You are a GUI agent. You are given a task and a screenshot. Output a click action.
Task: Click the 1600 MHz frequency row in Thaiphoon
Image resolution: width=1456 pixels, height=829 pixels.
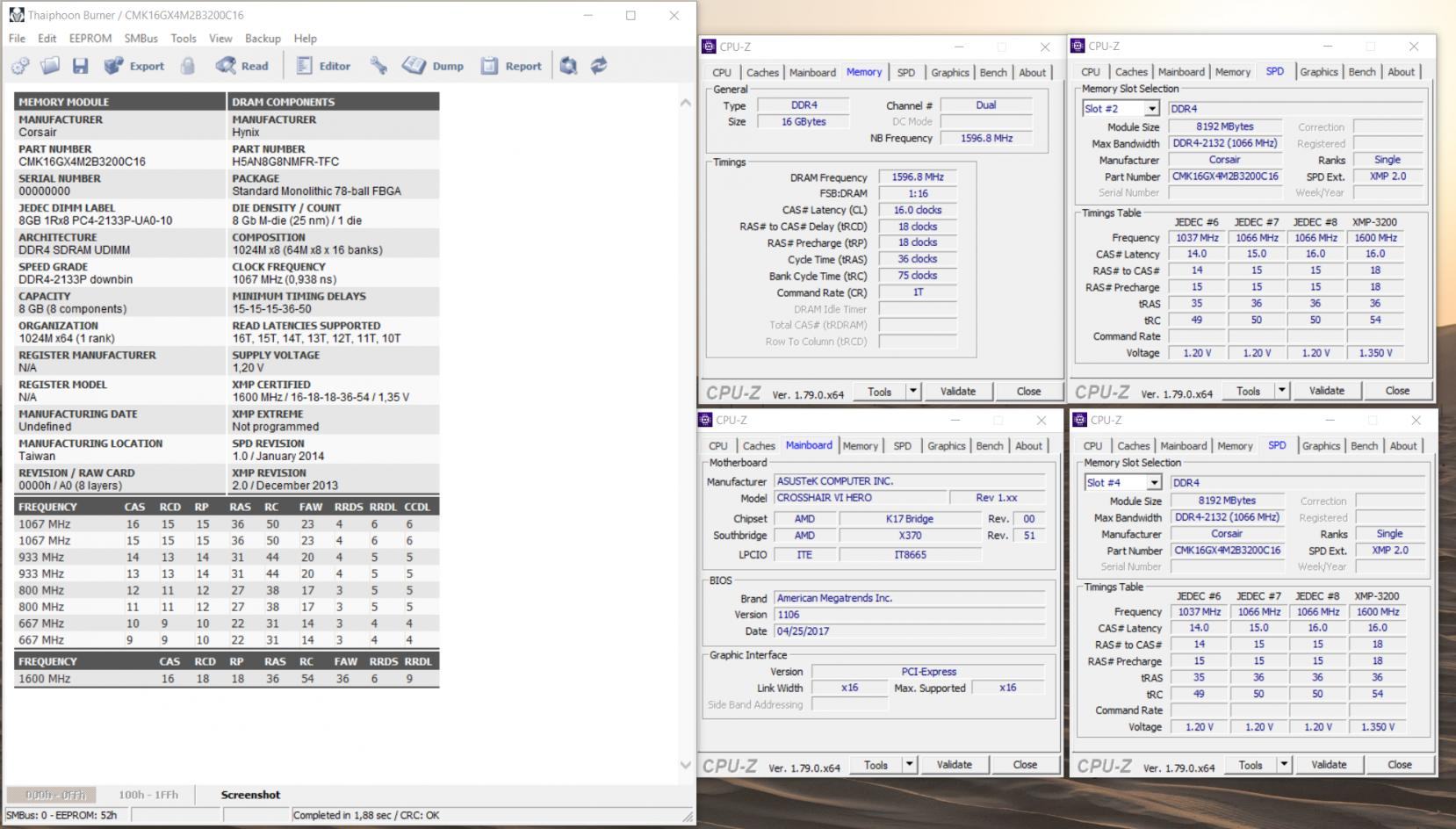coord(227,679)
